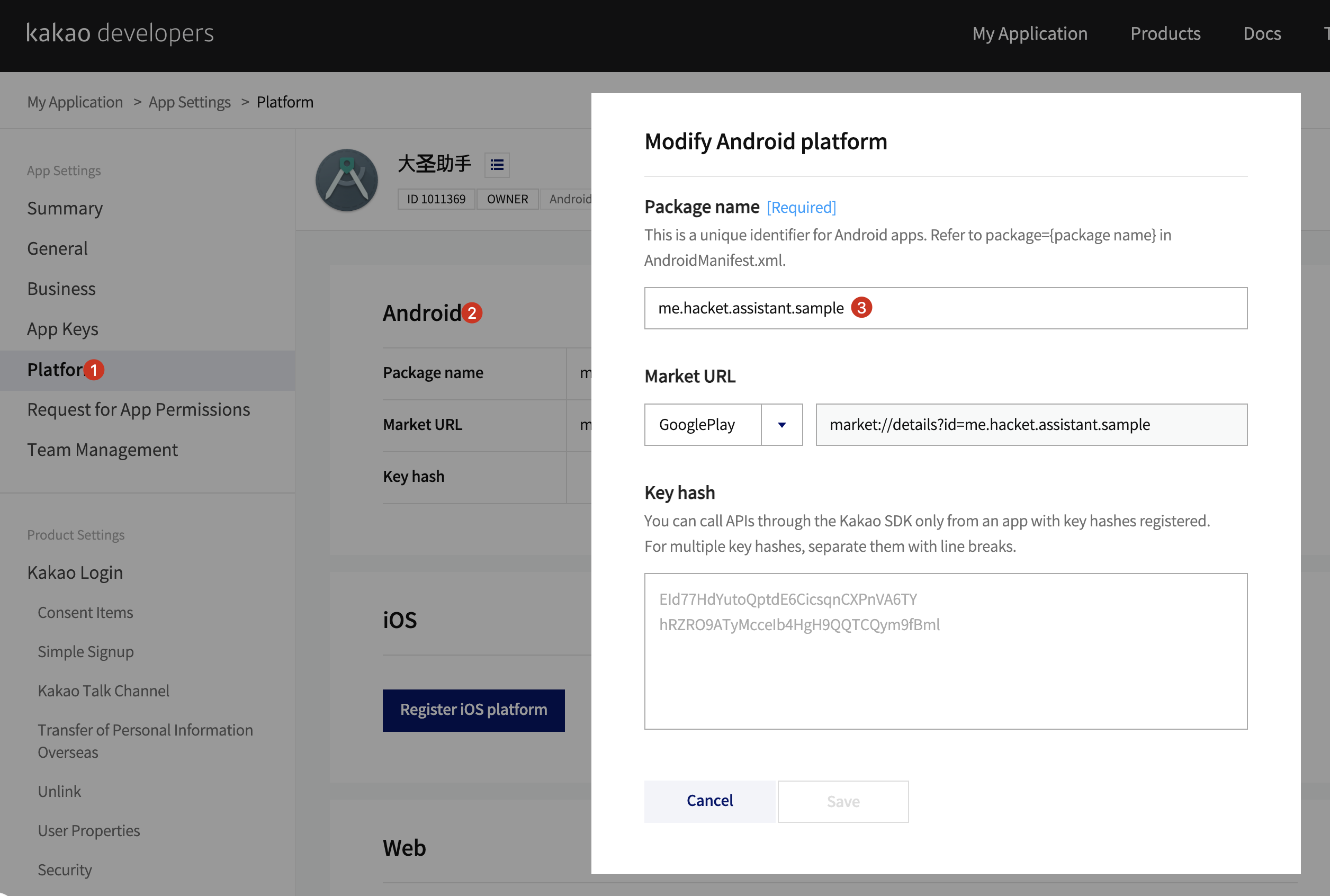Open the GooglePlay market dropdown arrow
This screenshot has width=1330, height=896.
pyautogui.click(x=781, y=425)
